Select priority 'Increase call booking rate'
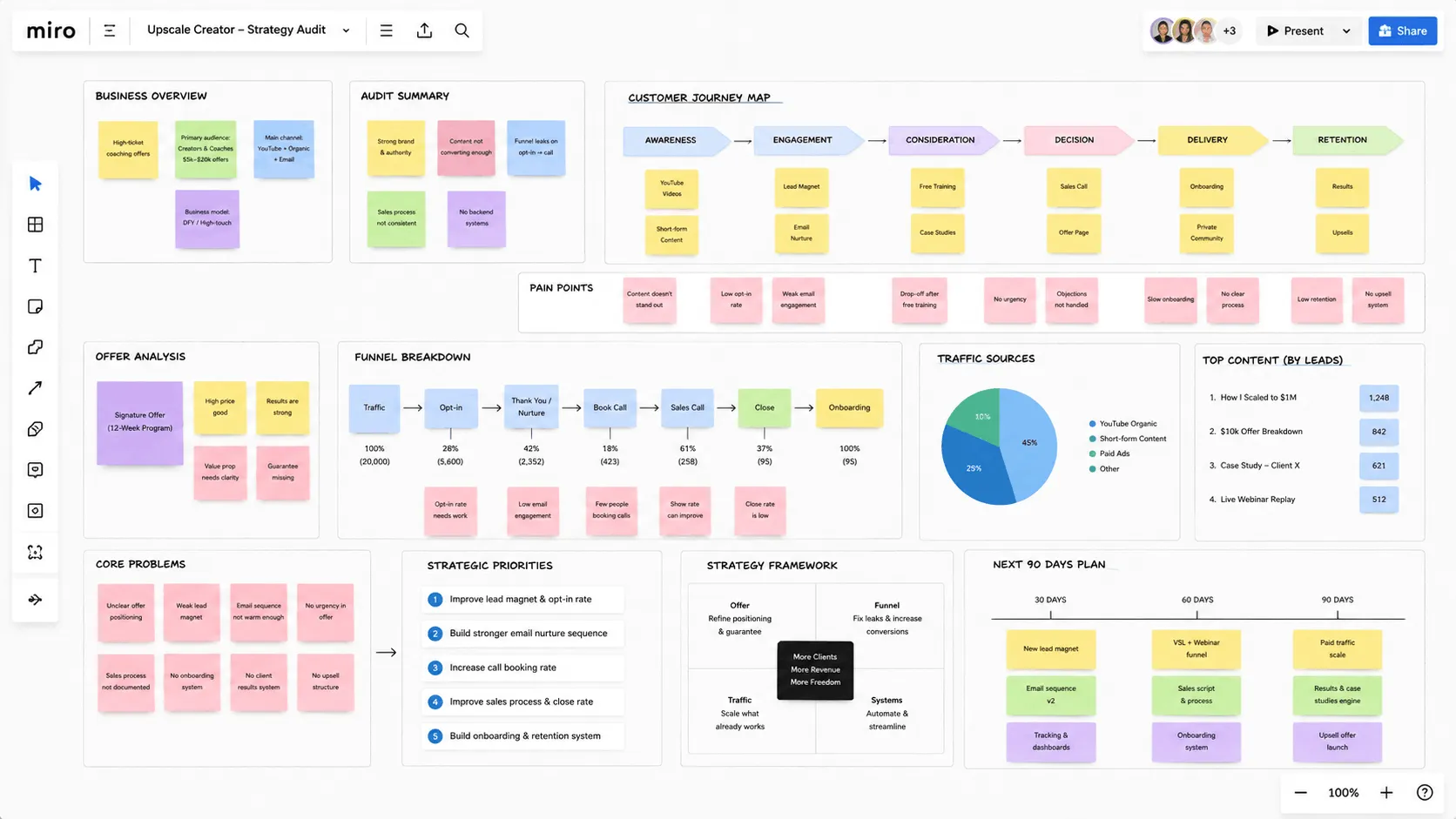1456x819 pixels. (x=523, y=668)
